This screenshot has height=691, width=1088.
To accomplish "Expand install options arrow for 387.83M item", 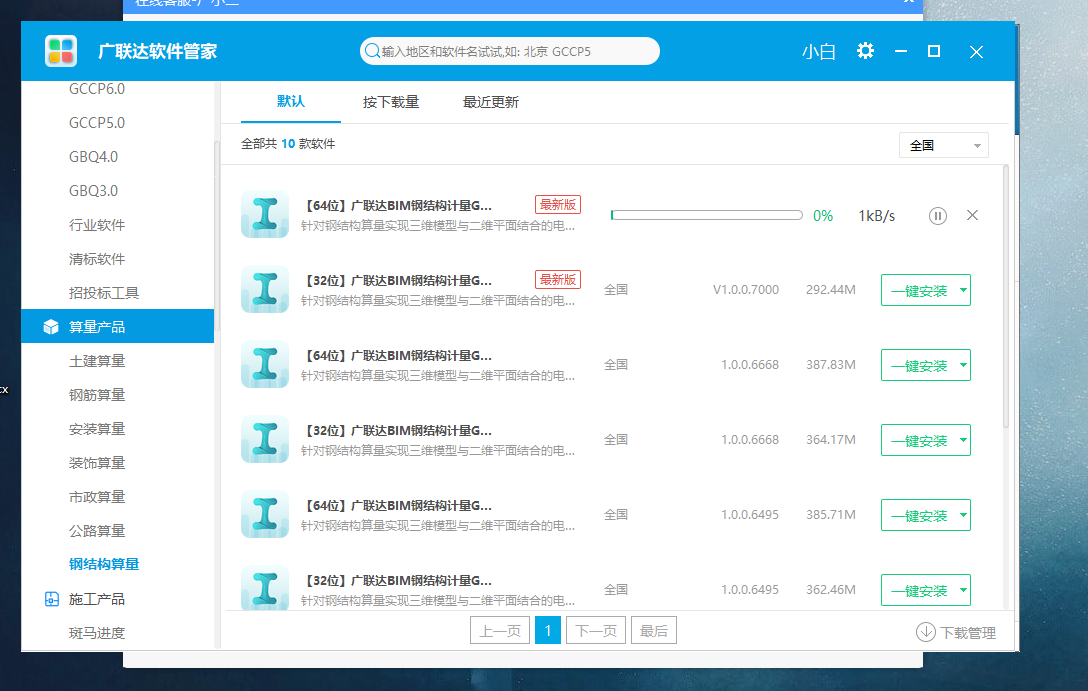I will click(x=963, y=365).
